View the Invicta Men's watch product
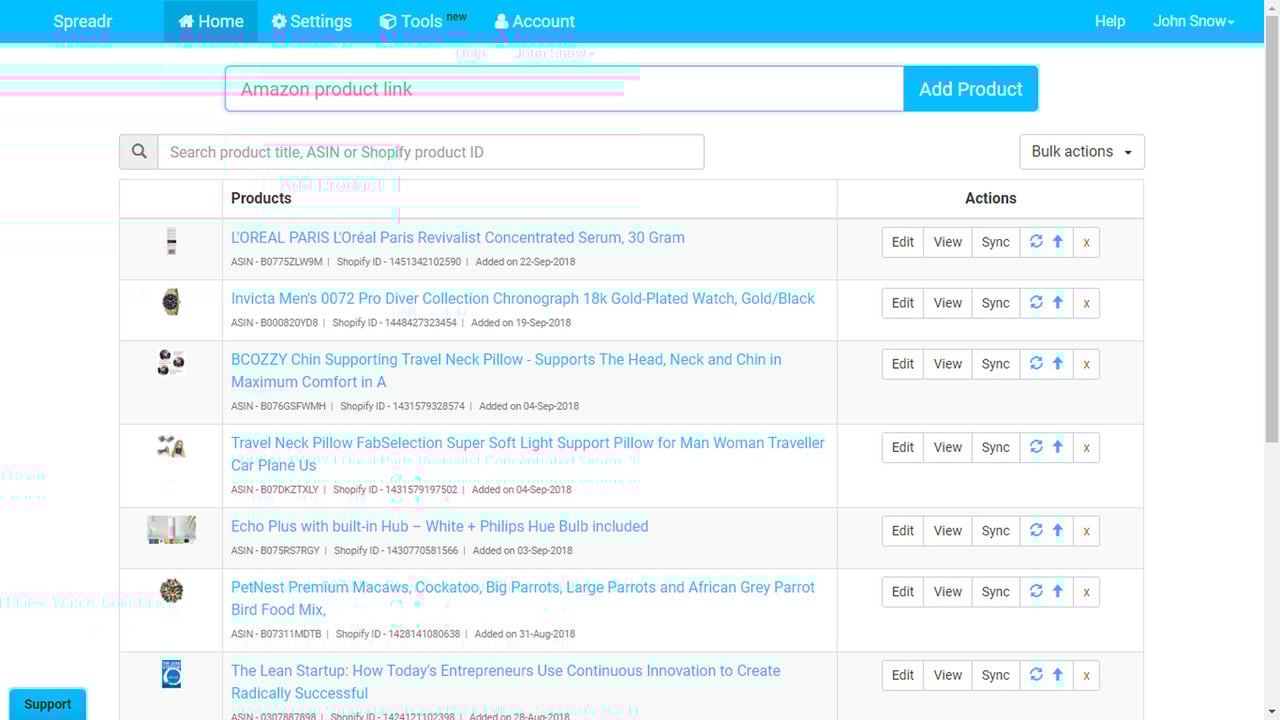 (x=948, y=303)
